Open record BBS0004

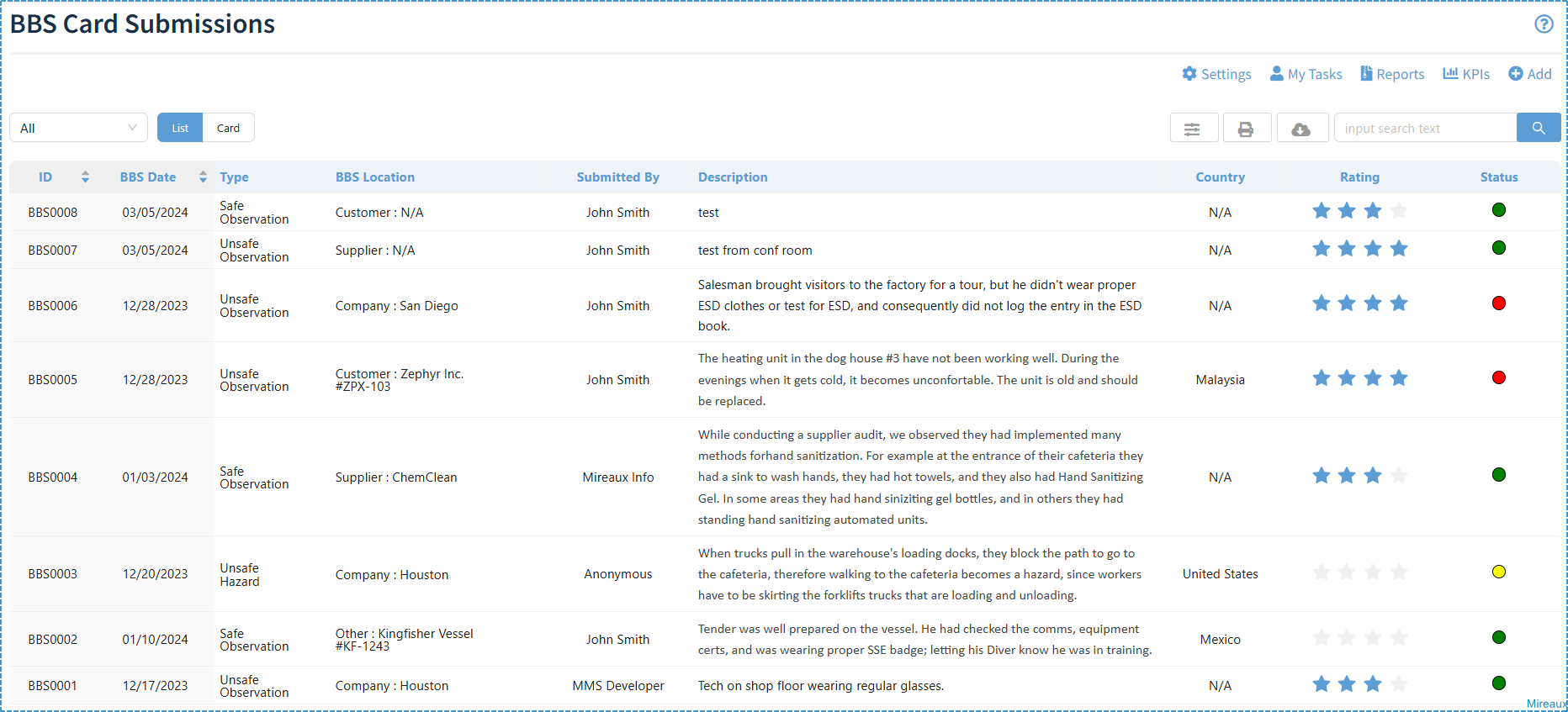coord(53,477)
